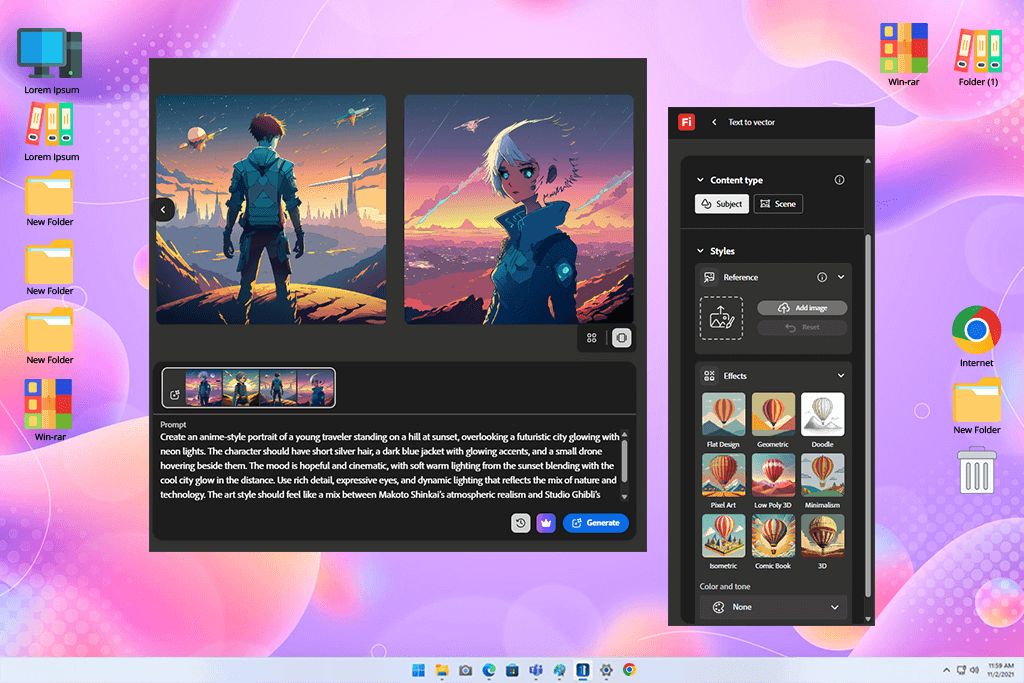This screenshot has width=1024, height=683.
Task: Open the Camera app on the taskbar
Action: tap(466, 670)
